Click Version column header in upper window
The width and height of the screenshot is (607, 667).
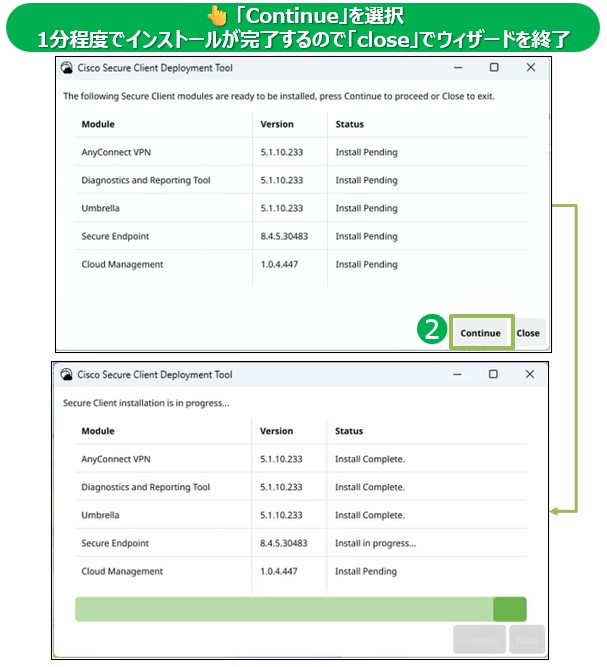(x=277, y=124)
